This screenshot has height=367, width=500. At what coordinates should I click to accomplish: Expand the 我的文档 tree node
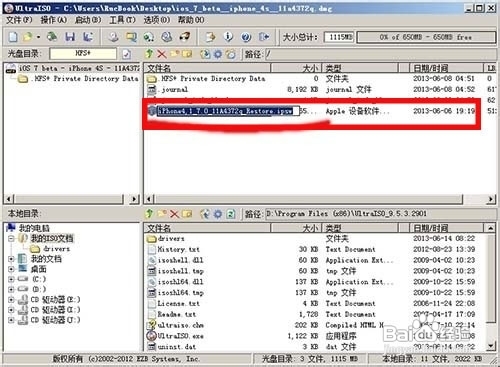coord(11,259)
